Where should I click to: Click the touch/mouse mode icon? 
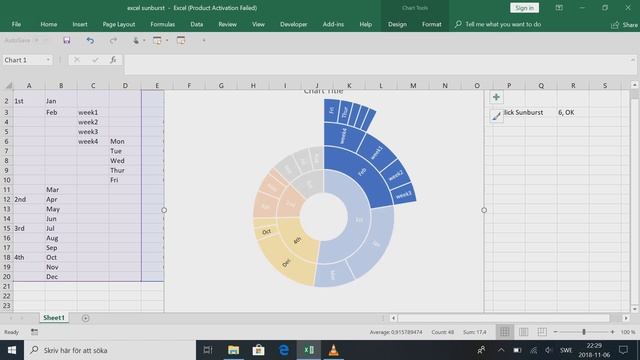pos(136,40)
